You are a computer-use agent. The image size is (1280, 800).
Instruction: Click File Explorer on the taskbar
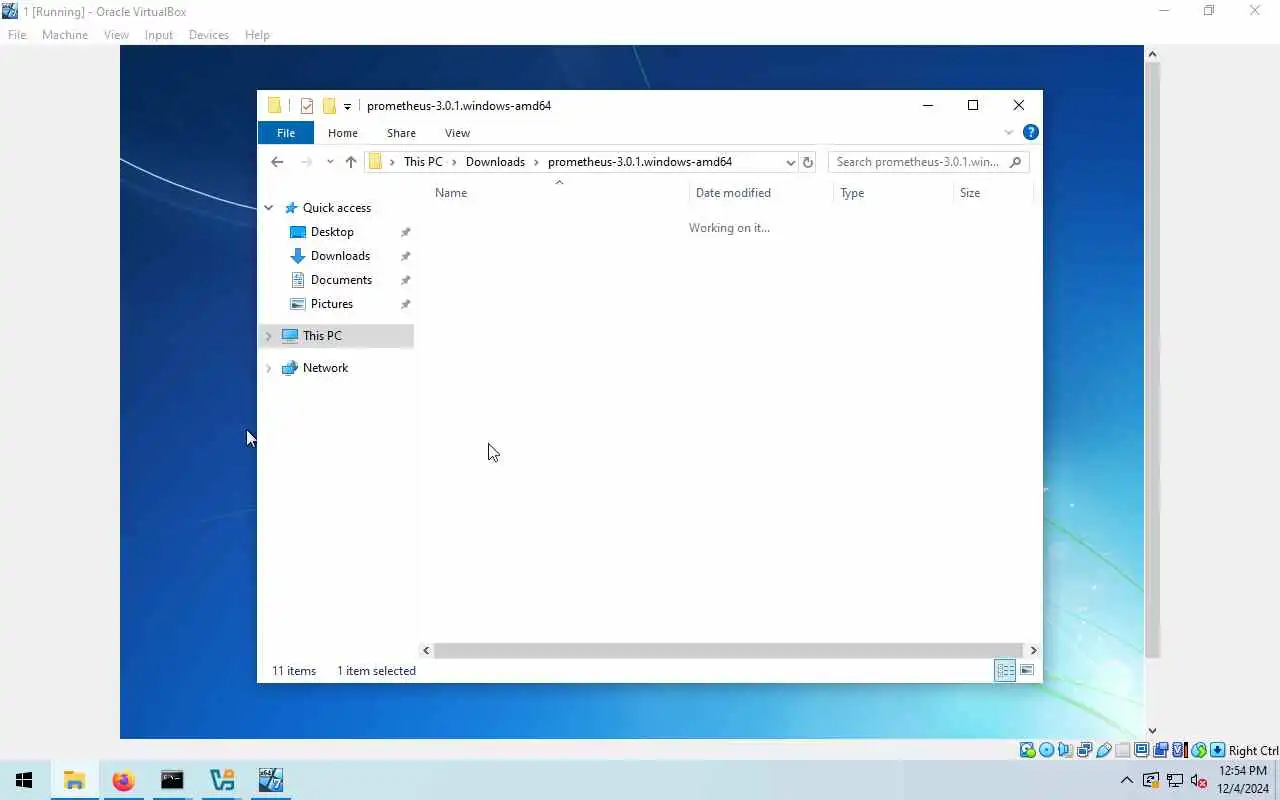click(x=74, y=780)
